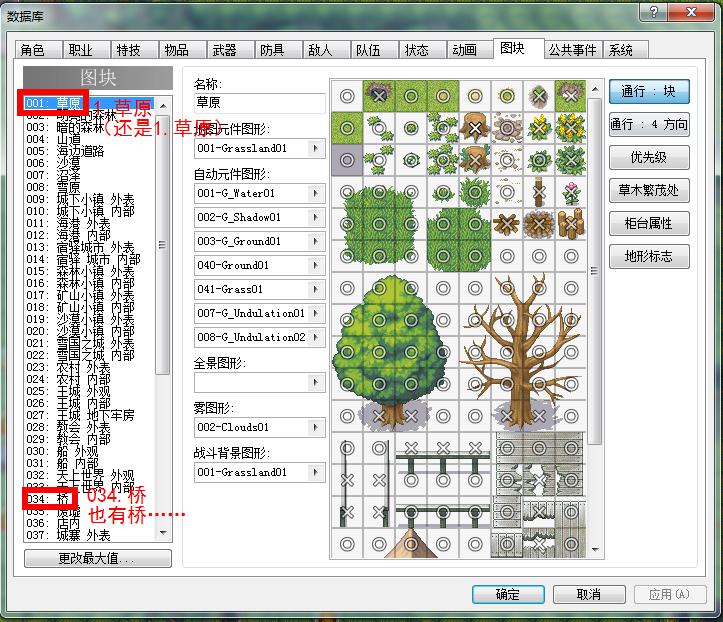This screenshot has width=723, height=622.
Task: Click the 名称 input field containing 草原
Action: click(x=260, y=102)
